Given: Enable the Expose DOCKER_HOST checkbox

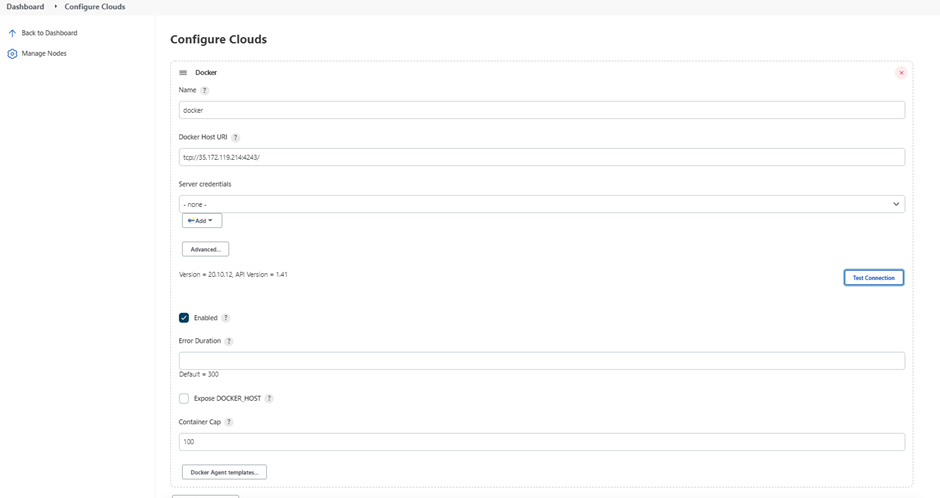Looking at the screenshot, I should (x=184, y=399).
